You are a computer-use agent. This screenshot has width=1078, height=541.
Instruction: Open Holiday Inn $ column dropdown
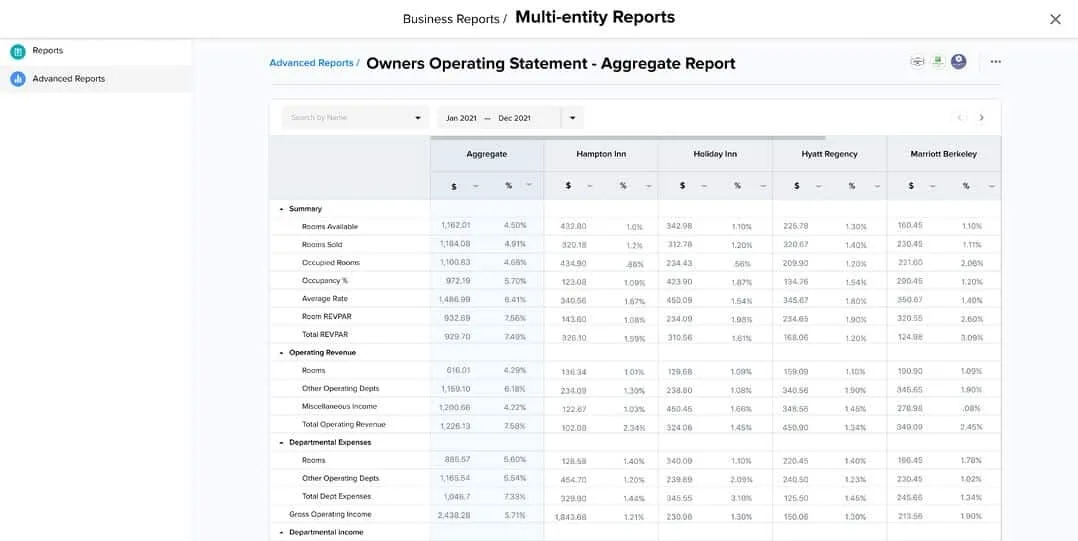click(x=704, y=186)
